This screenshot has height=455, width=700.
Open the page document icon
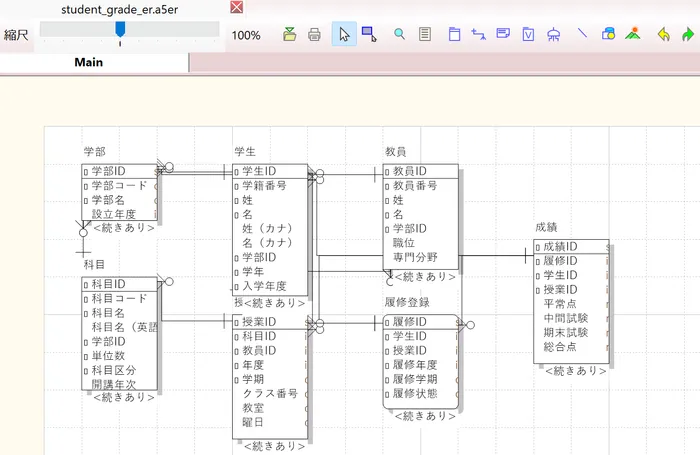coord(425,34)
